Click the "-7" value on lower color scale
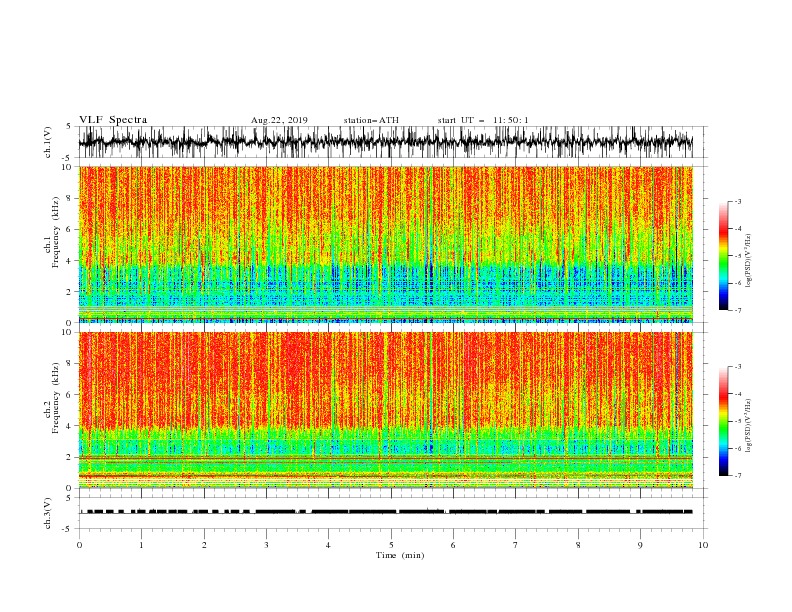Image resolution: width=792 pixels, height=612 pixels. pyautogui.click(x=737, y=476)
